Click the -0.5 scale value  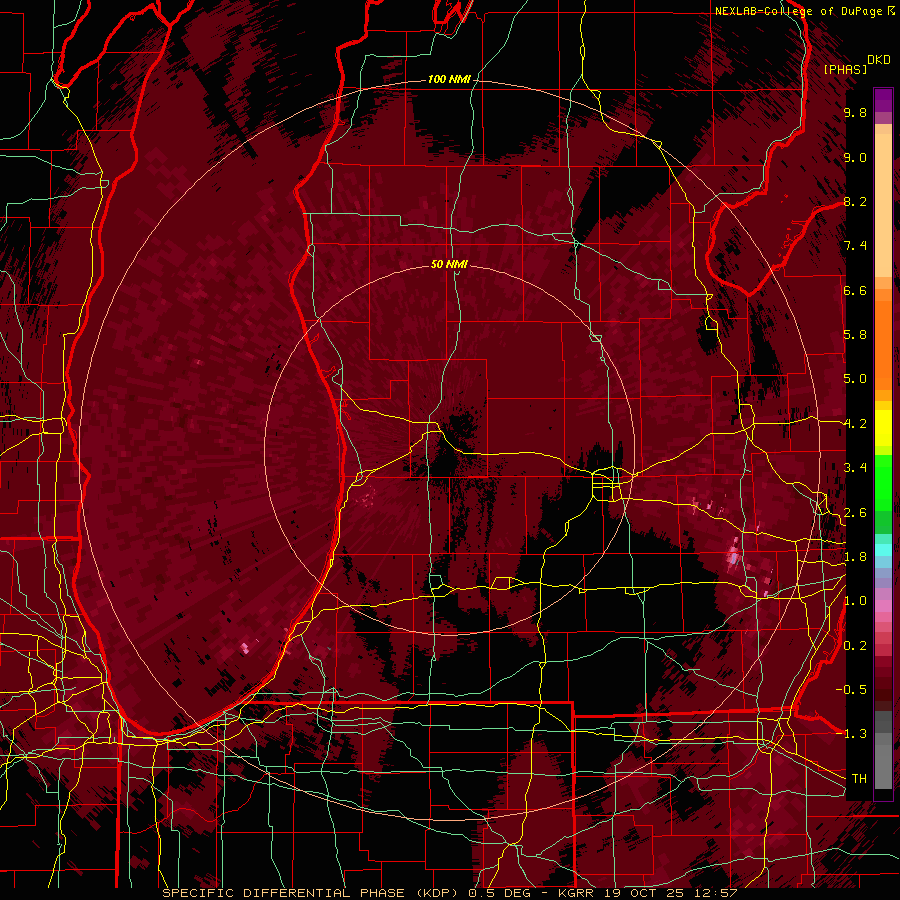coord(851,689)
